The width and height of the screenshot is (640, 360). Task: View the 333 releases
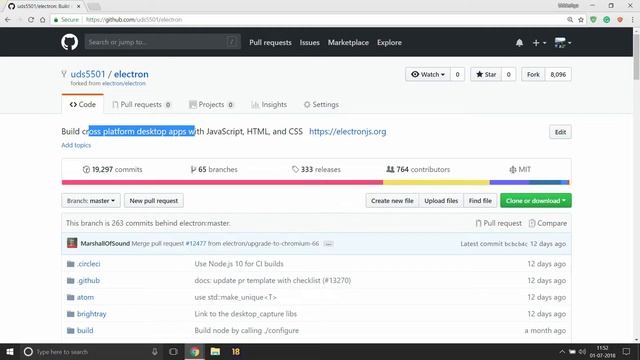[x=316, y=169]
